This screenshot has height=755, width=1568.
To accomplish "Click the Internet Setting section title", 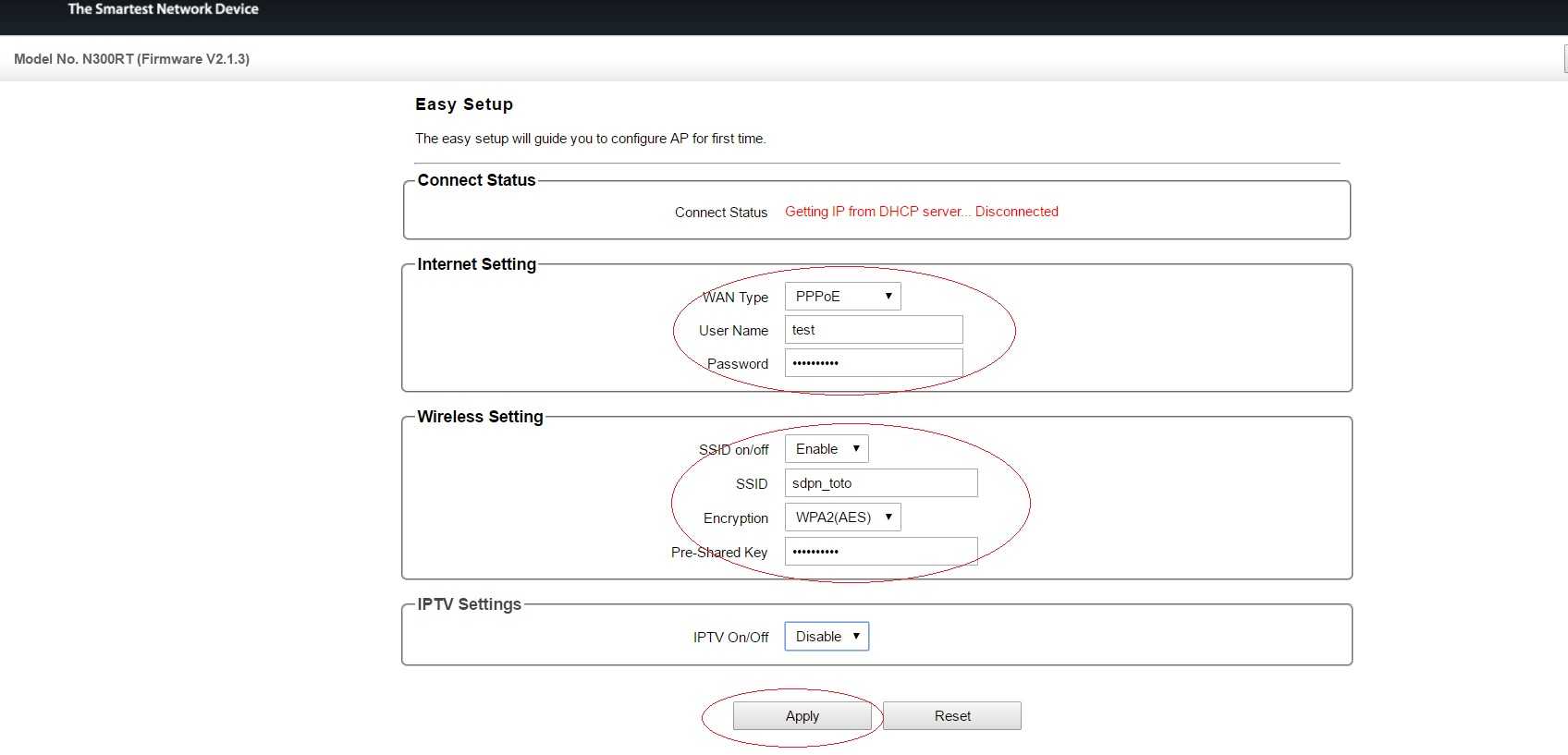I will pos(476,264).
